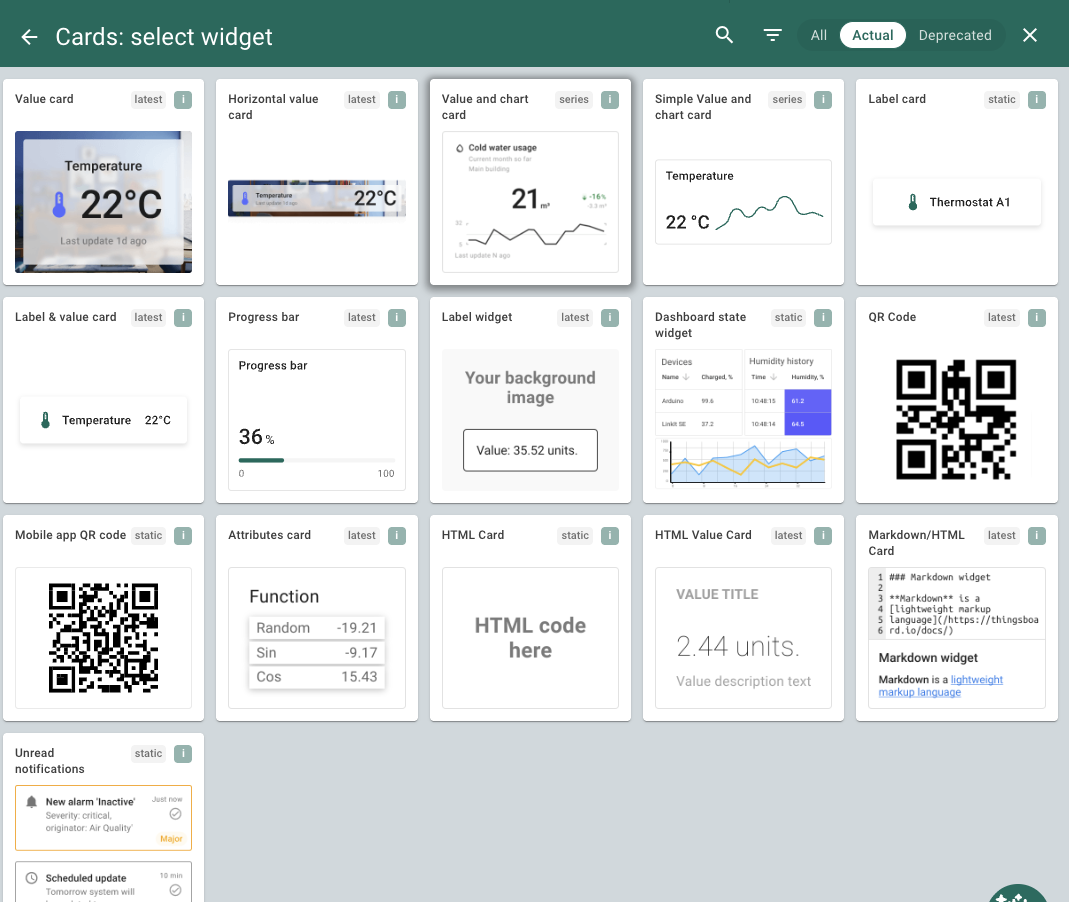Screen dimensions: 1069x902
Task: Show all widgets with the All toggle
Action: [818, 35]
